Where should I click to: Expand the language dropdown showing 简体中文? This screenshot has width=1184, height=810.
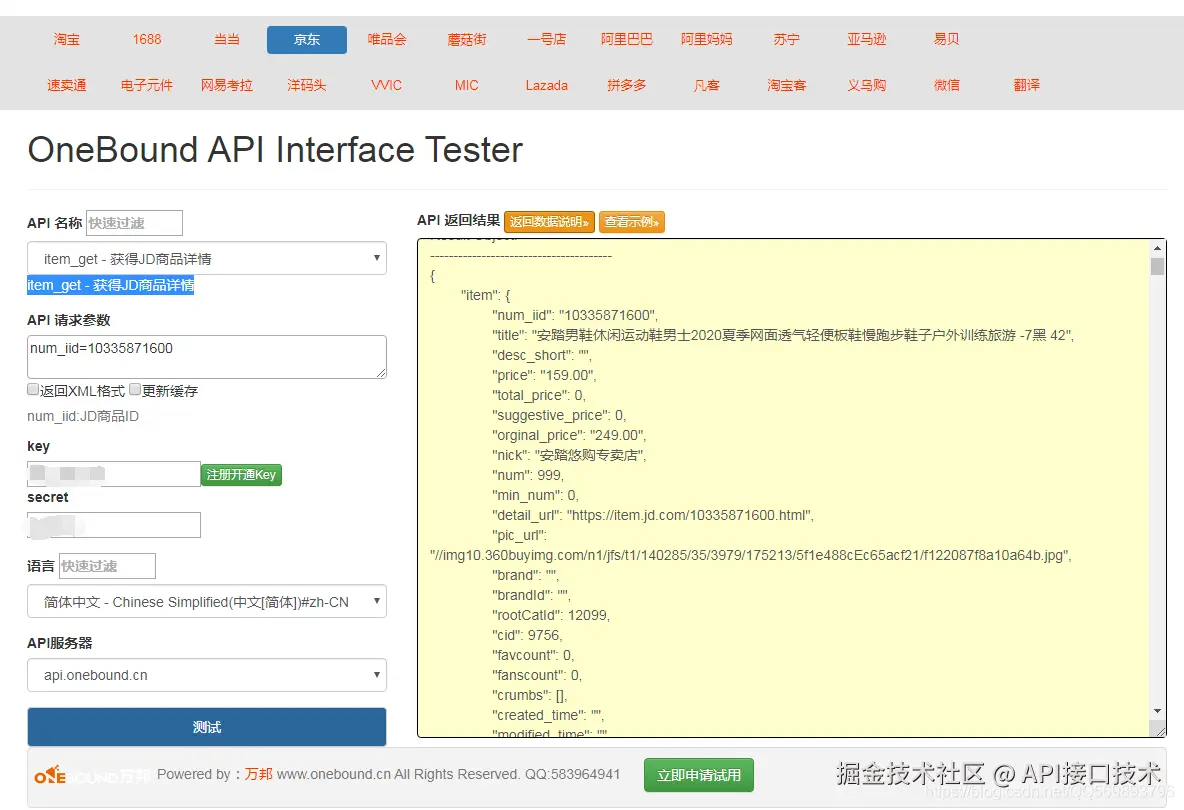(x=207, y=602)
